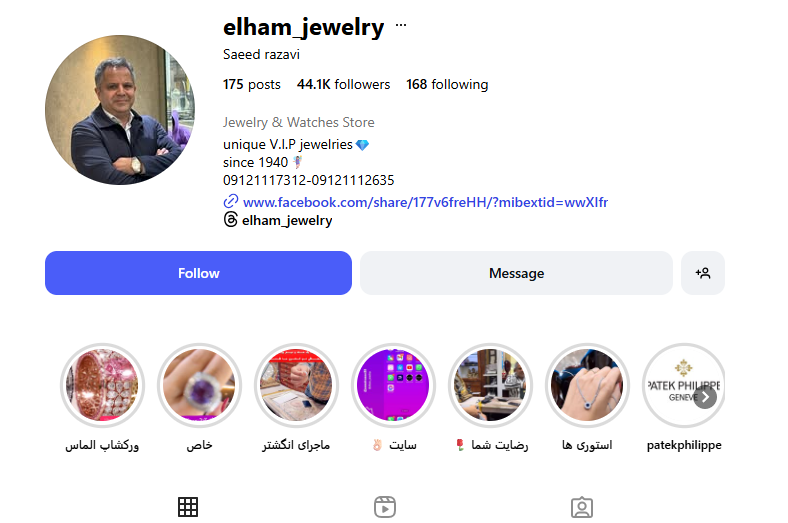
Task: Open the tagged photos tab
Action: 582,507
